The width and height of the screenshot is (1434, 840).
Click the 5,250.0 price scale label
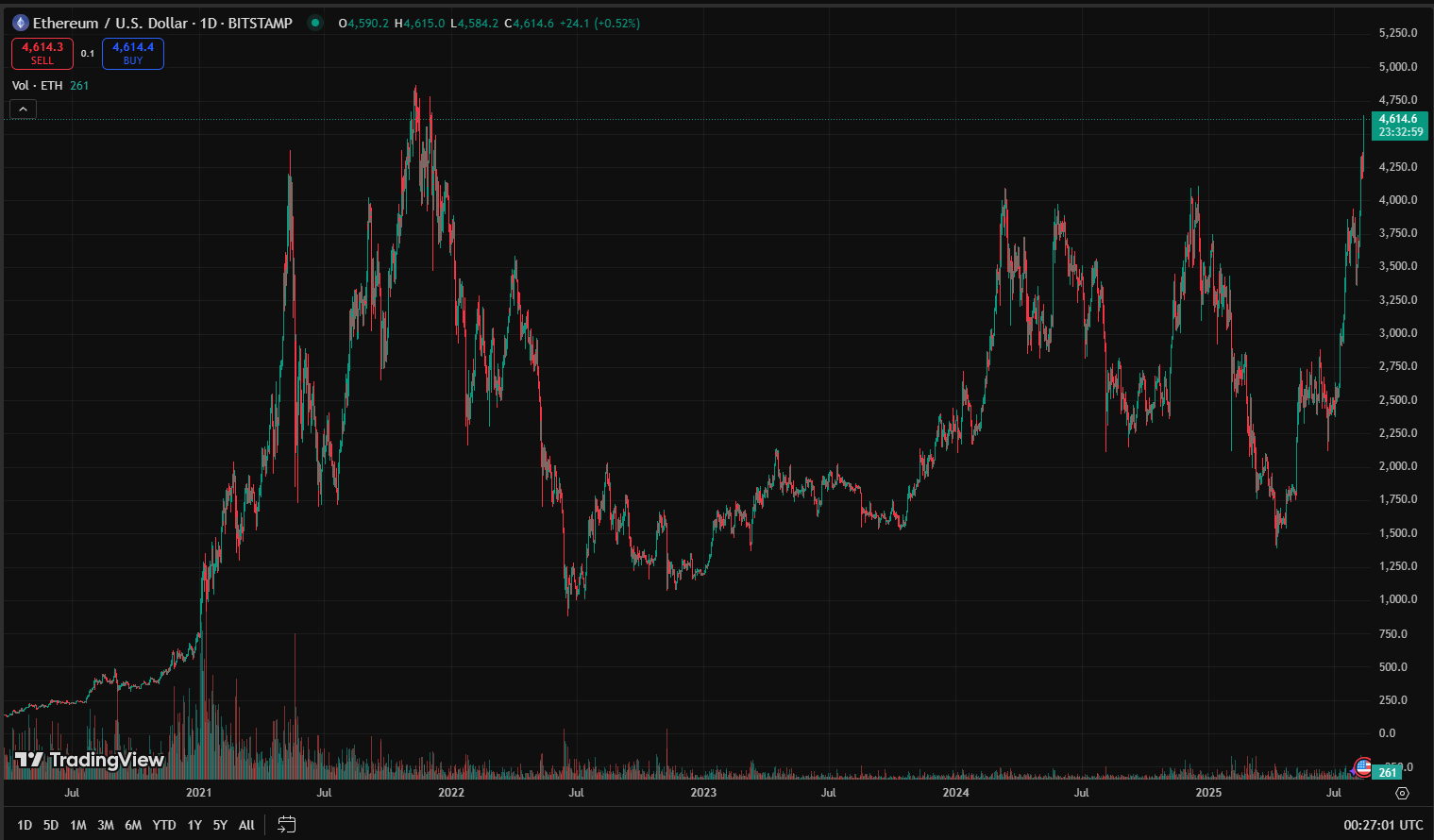pyautogui.click(x=1398, y=33)
